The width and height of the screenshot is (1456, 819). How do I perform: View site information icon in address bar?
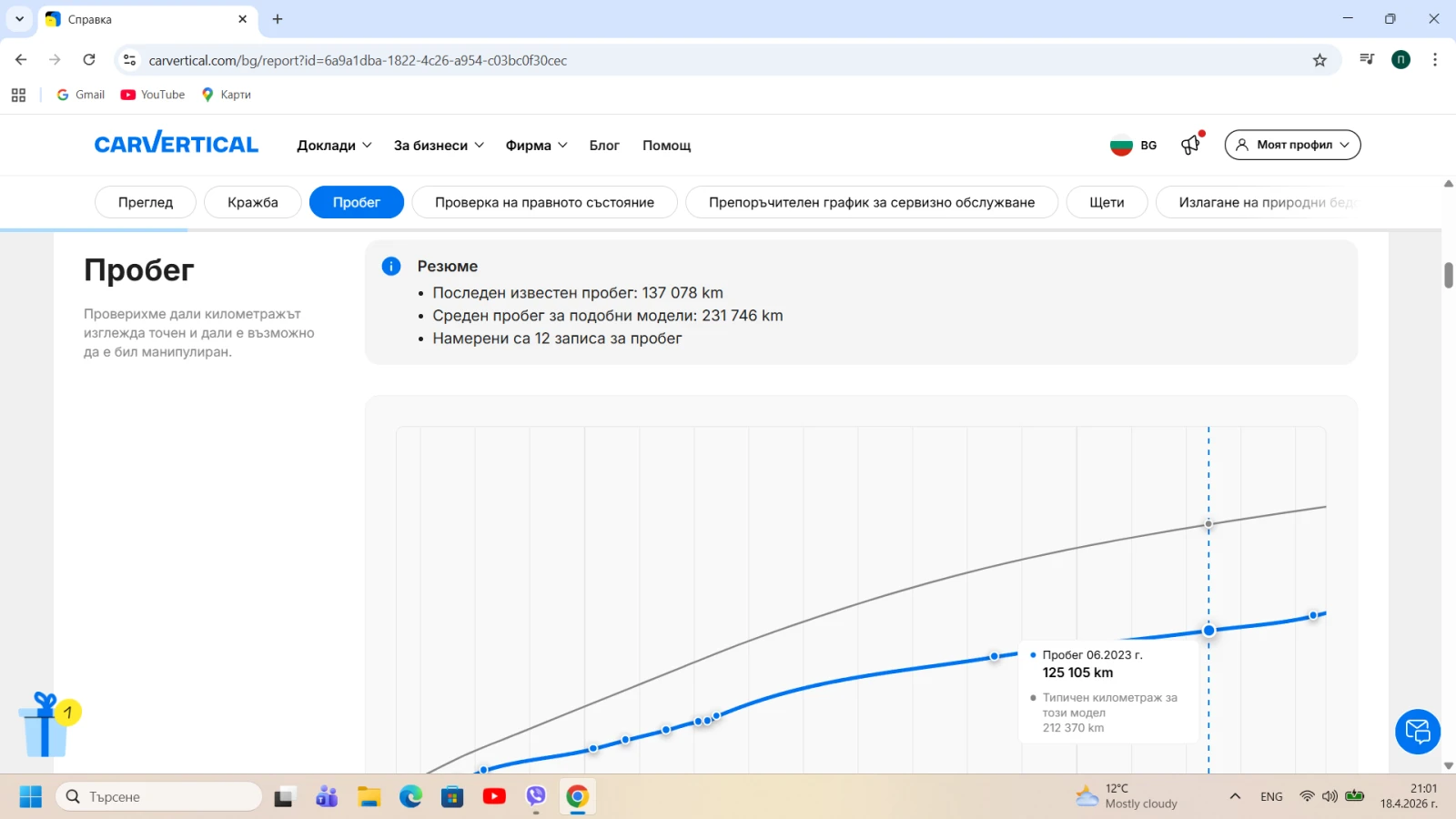[130, 60]
